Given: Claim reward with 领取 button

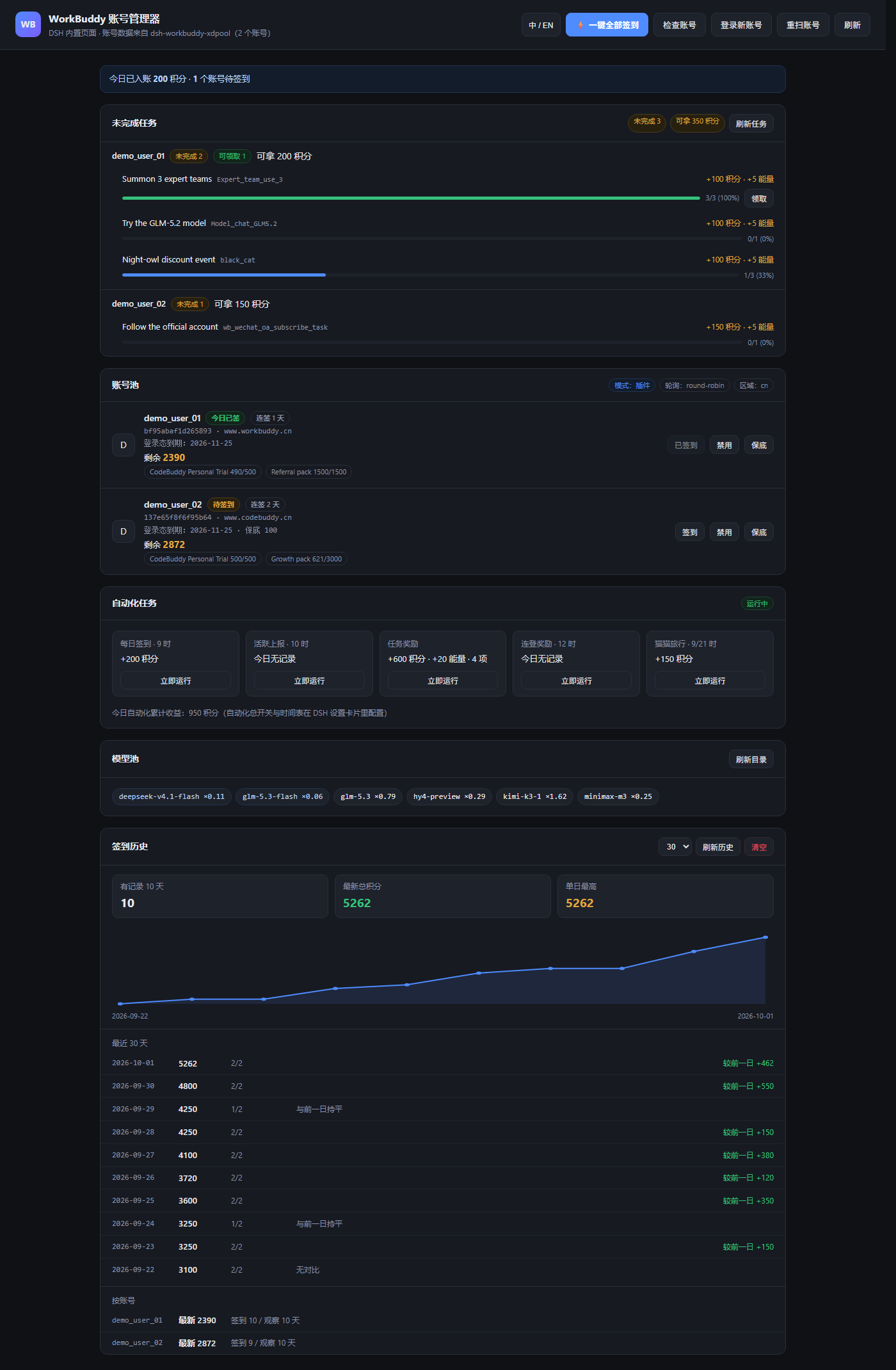Looking at the screenshot, I should [x=759, y=198].
